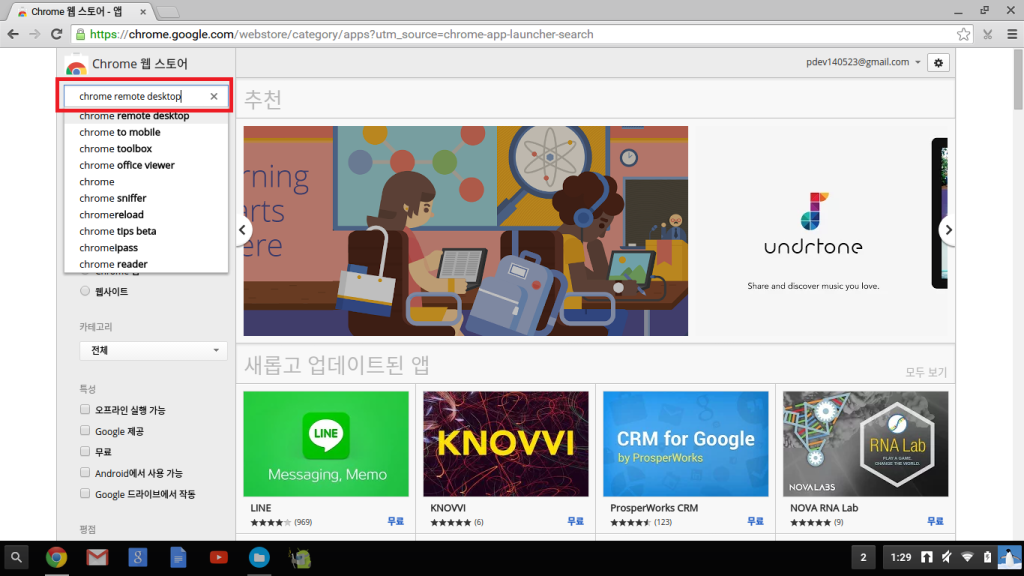Image resolution: width=1024 pixels, height=576 pixels.
Task: Launch Chrome browser from the shelf
Action: (x=56, y=558)
